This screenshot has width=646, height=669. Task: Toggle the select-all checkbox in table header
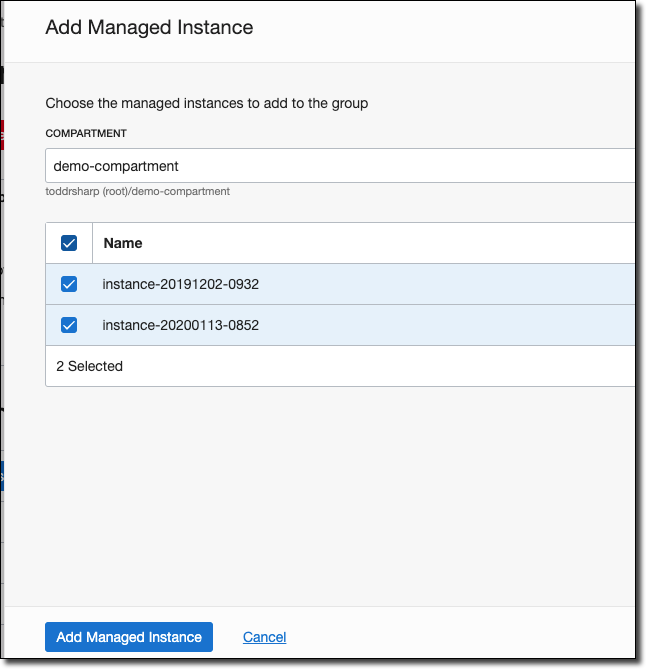69,243
